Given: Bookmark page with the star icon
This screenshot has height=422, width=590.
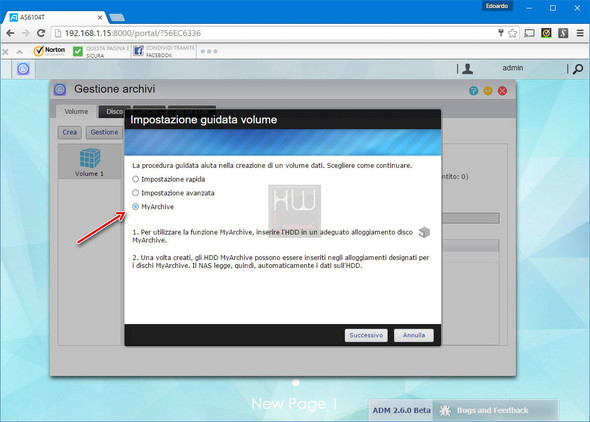Looking at the screenshot, I should [512, 33].
